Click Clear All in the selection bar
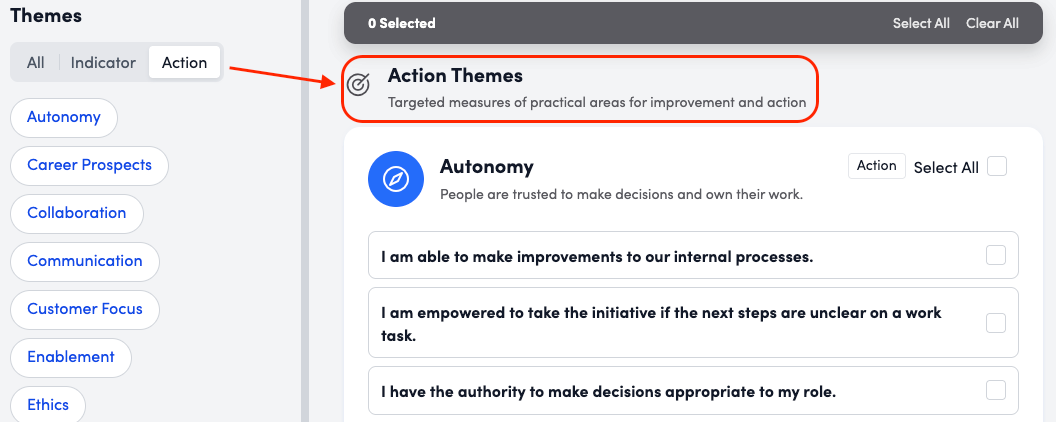Viewport: 1056px width, 422px height. tap(992, 23)
